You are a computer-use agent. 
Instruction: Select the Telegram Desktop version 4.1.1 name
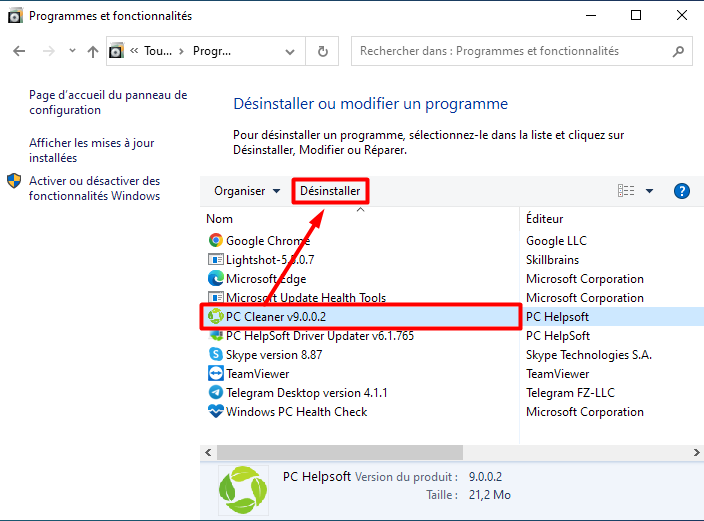click(x=306, y=393)
